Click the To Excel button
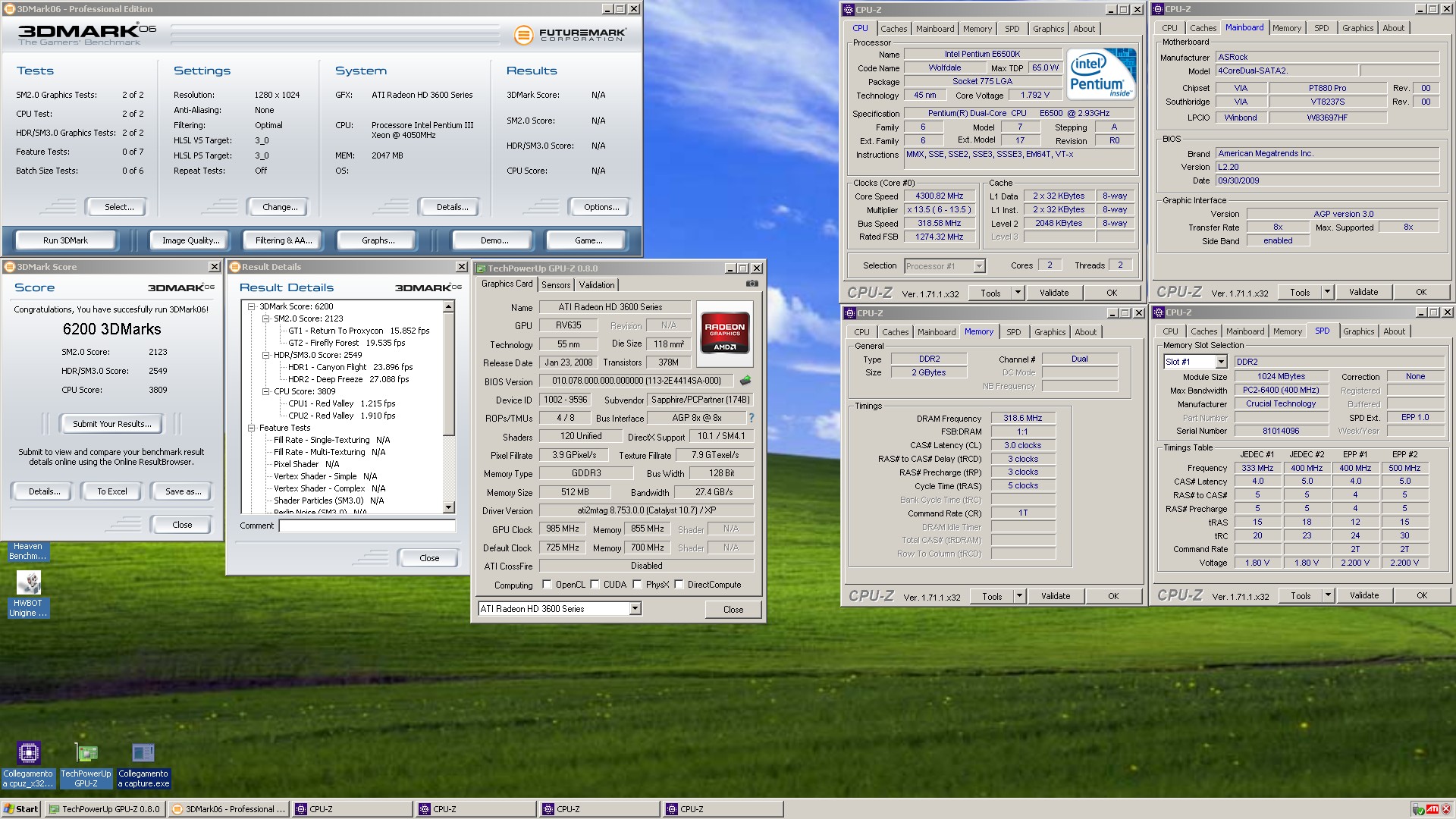 (x=112, y=491)
